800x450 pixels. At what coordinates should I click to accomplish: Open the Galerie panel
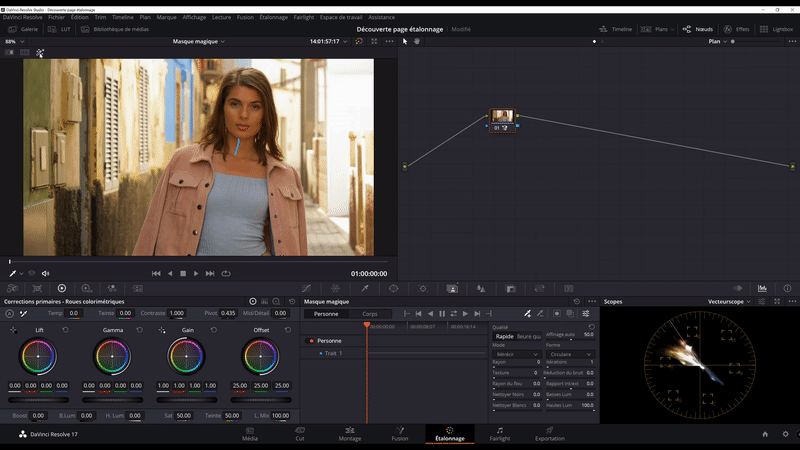24,29
